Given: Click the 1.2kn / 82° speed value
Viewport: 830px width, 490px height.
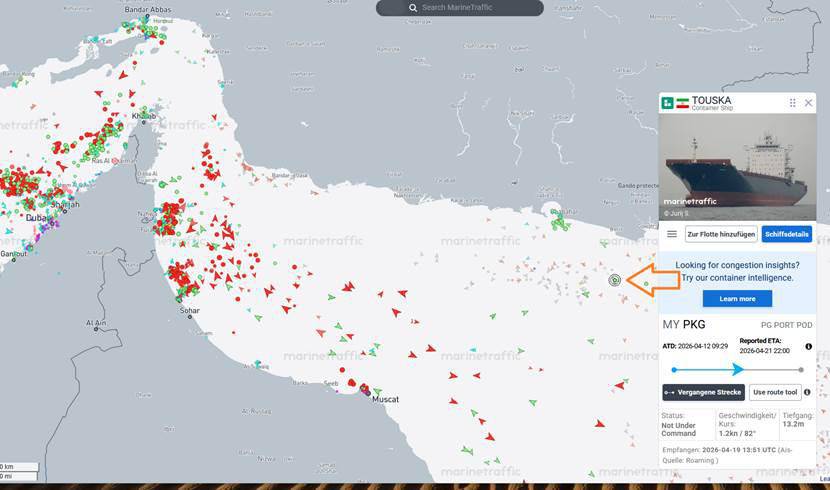Looking at the screenshot, I should (x=737, y=433).
